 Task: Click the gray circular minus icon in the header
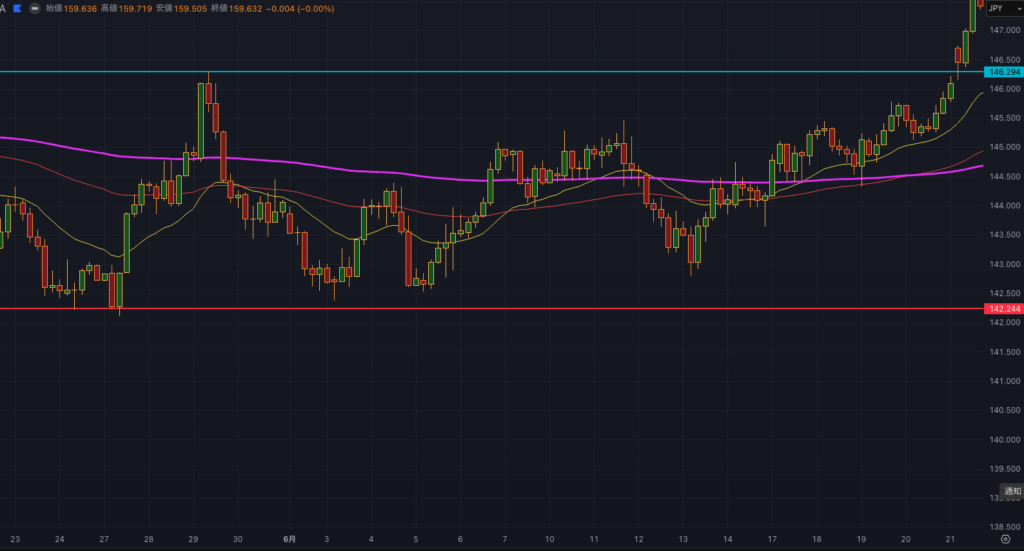(36, 8)
